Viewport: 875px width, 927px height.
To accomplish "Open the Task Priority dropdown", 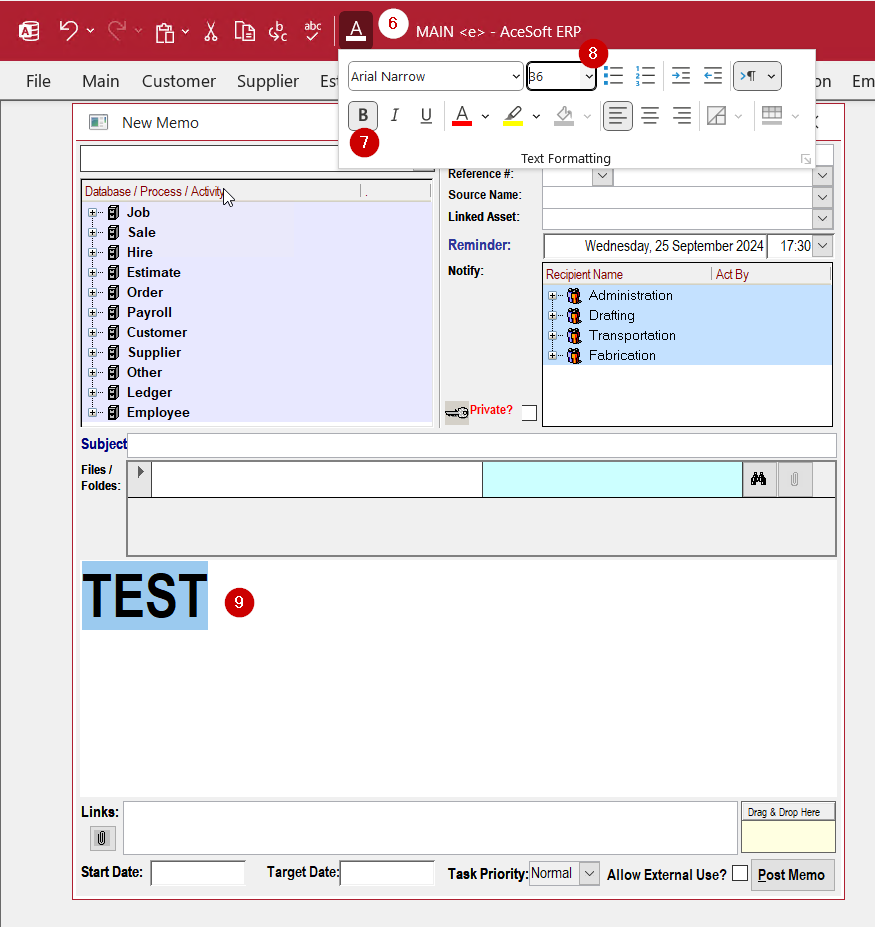I will pos(589,873).
